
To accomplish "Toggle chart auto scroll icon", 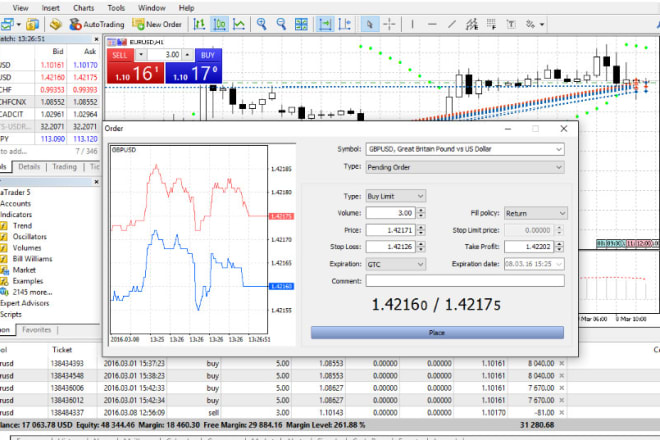I will pos(325,24).
